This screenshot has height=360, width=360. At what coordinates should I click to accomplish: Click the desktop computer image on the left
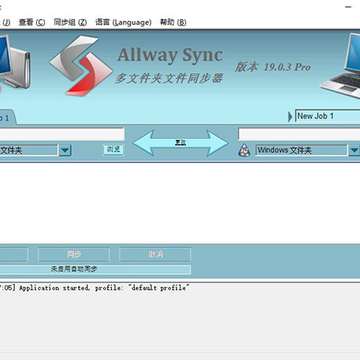point(15,62)
